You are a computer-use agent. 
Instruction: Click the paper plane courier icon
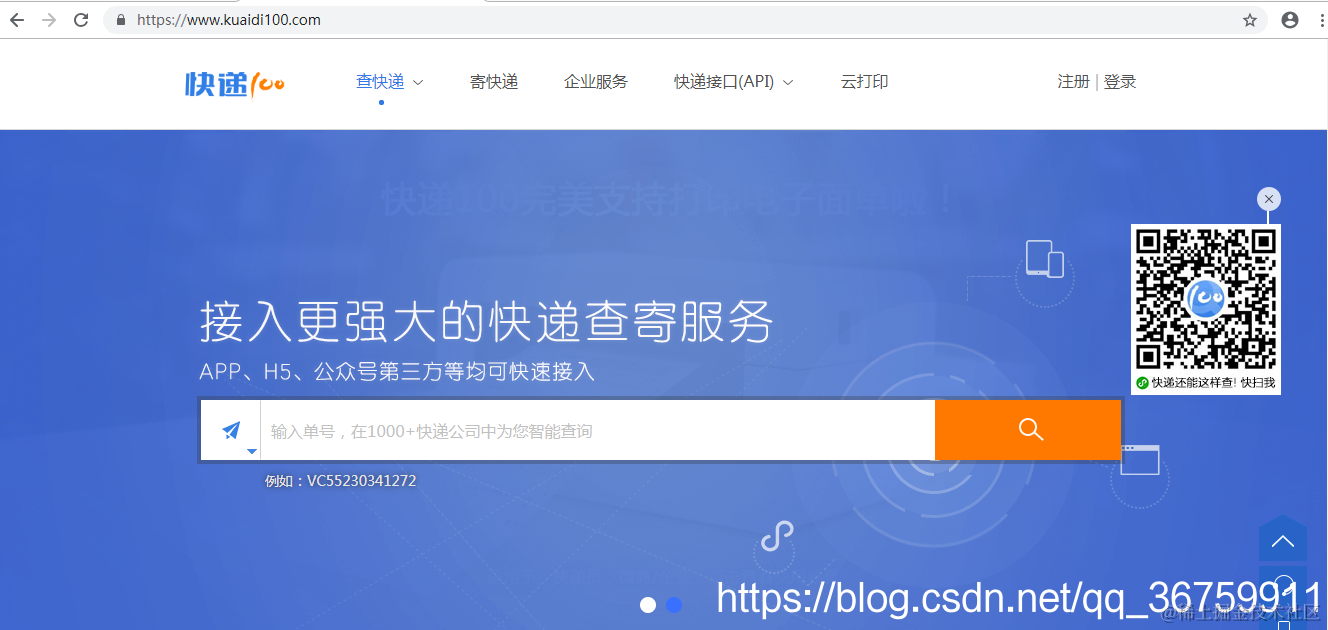[x=231, y=430]
